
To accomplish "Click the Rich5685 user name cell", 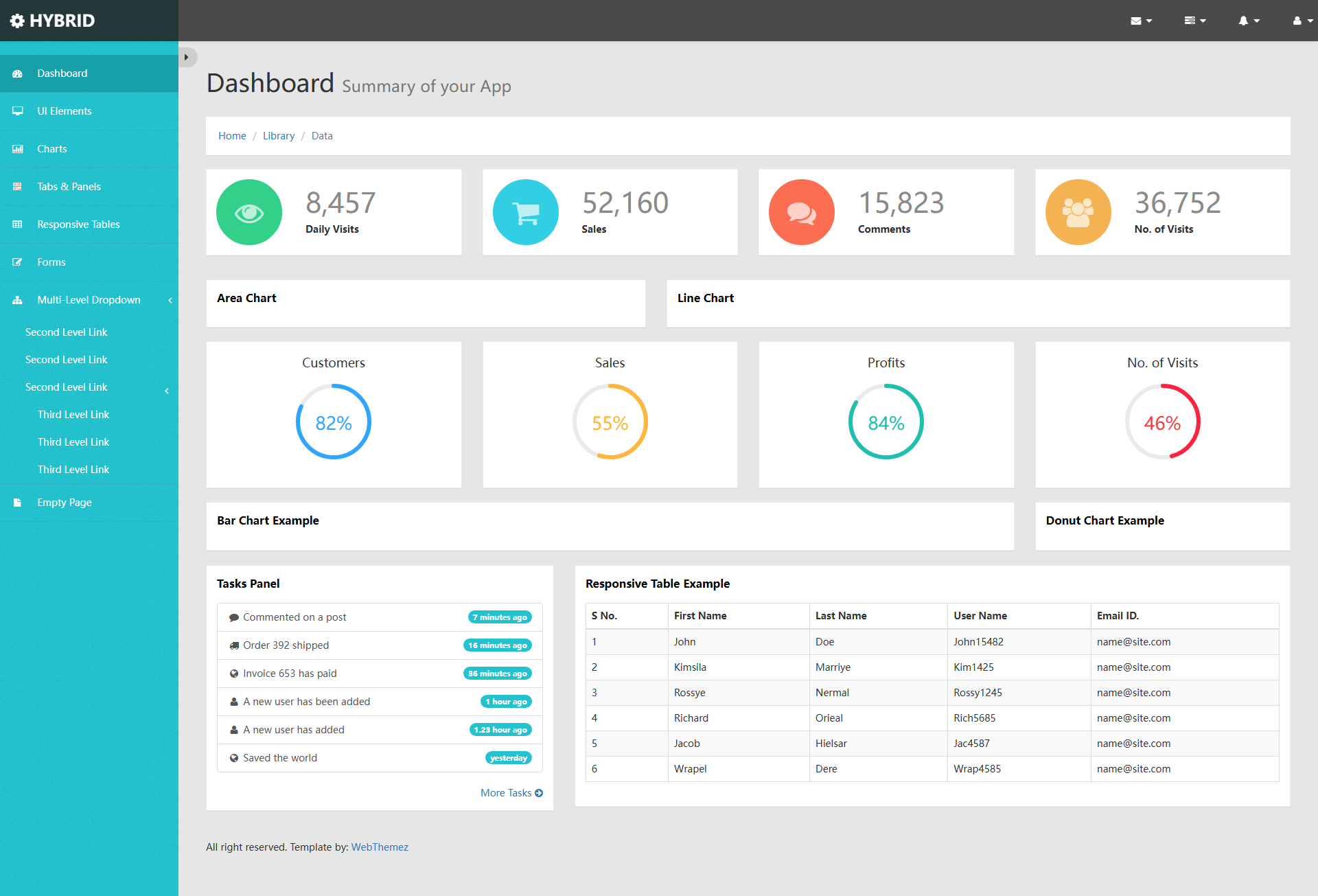I will tap(1019, 718).
